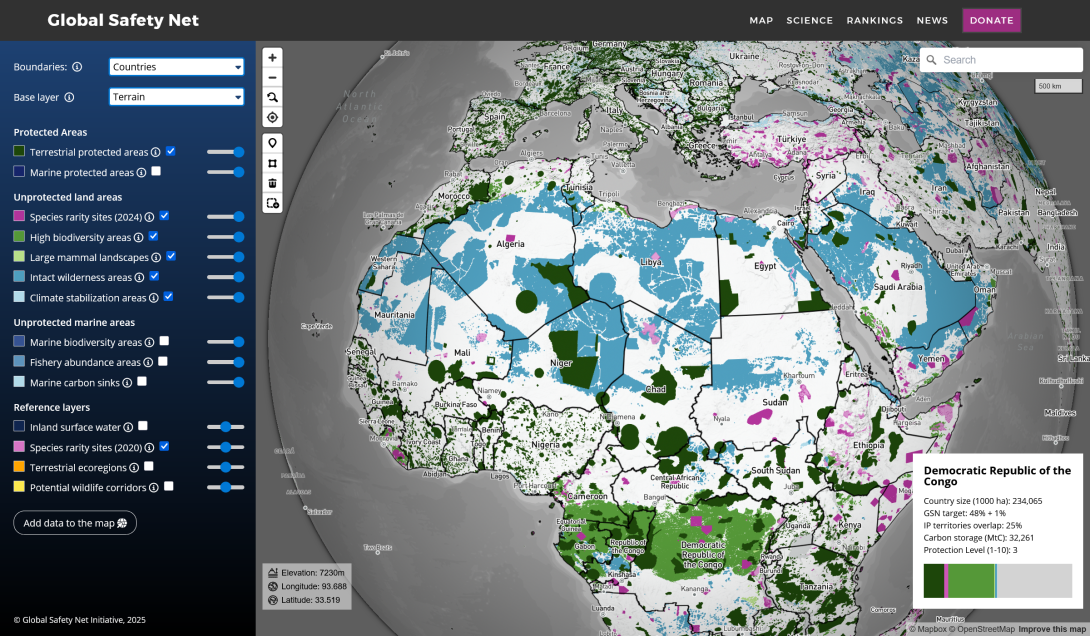Screen dimensions: 1090x636
Task: Show info for Potential wildlife corridors
Action: click(154, 487)
